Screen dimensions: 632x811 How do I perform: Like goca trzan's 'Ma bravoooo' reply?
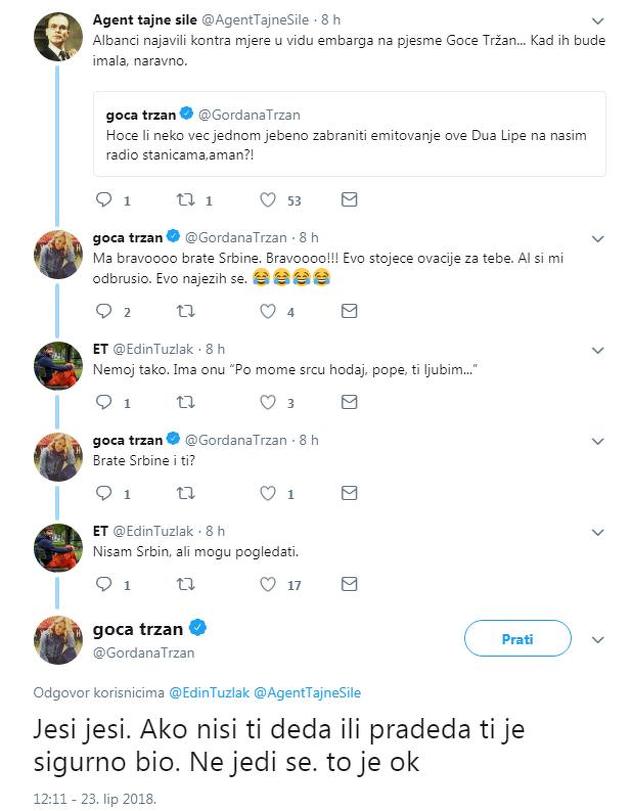pos(268,312)
